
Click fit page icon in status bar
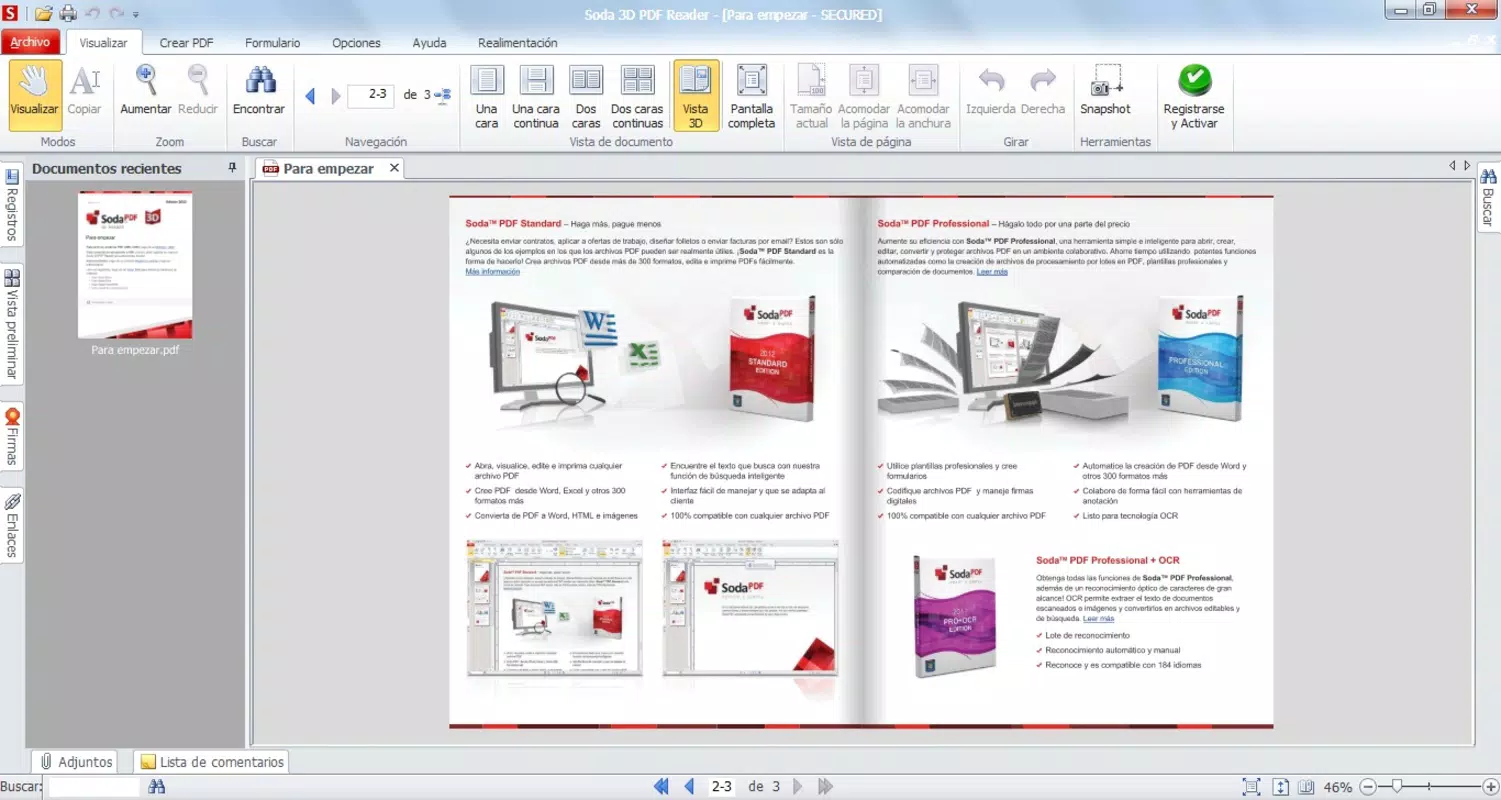tap(1251, 787)
